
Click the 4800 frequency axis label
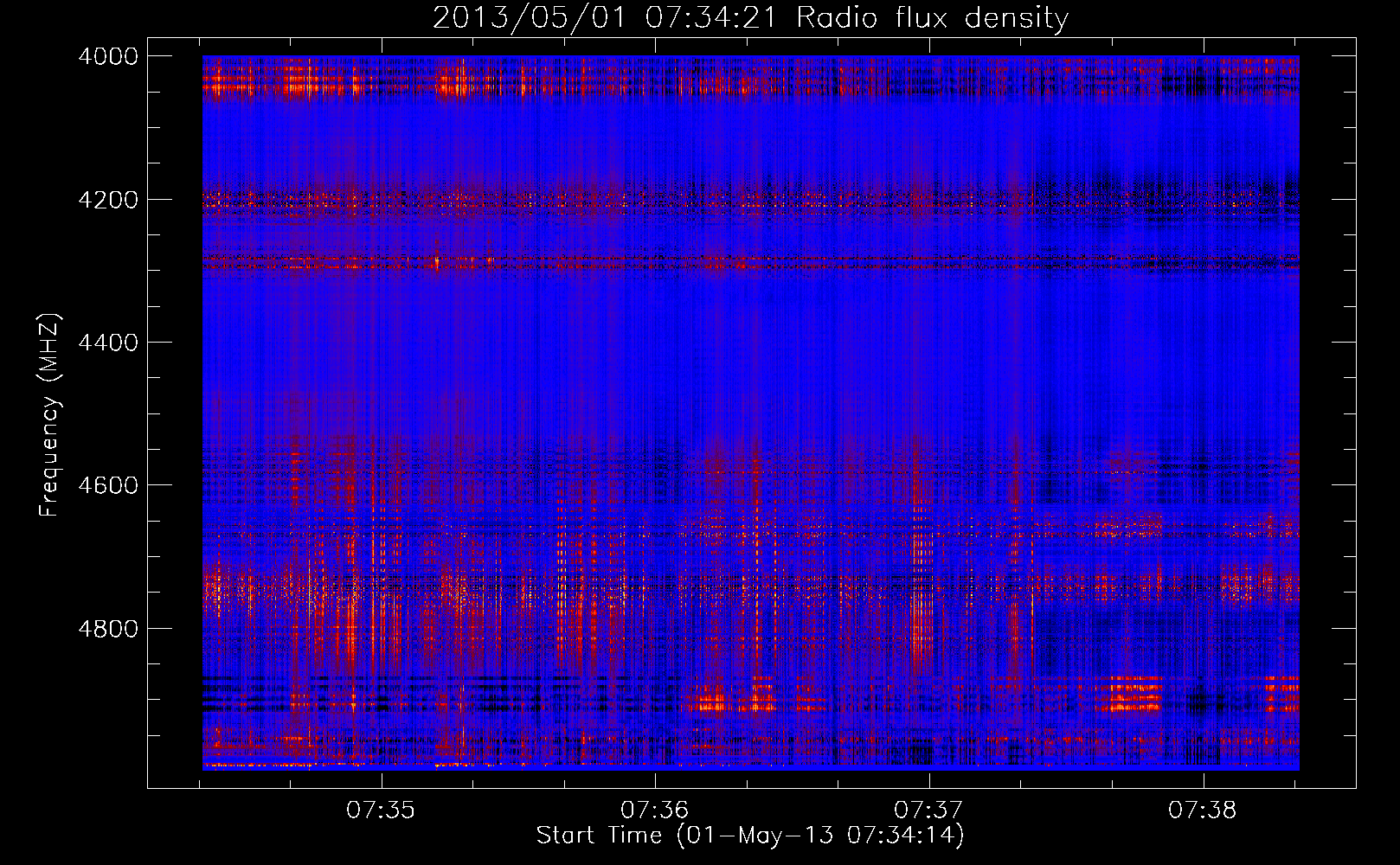point(108,629)
